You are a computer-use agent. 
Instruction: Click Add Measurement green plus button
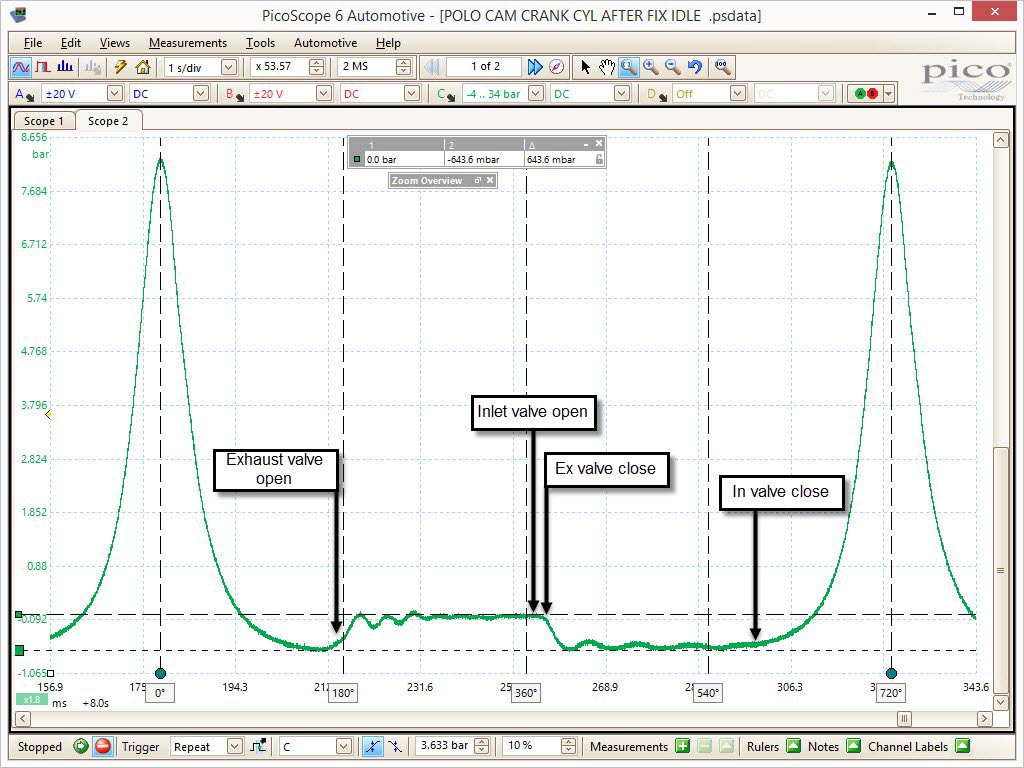(682, 746)
